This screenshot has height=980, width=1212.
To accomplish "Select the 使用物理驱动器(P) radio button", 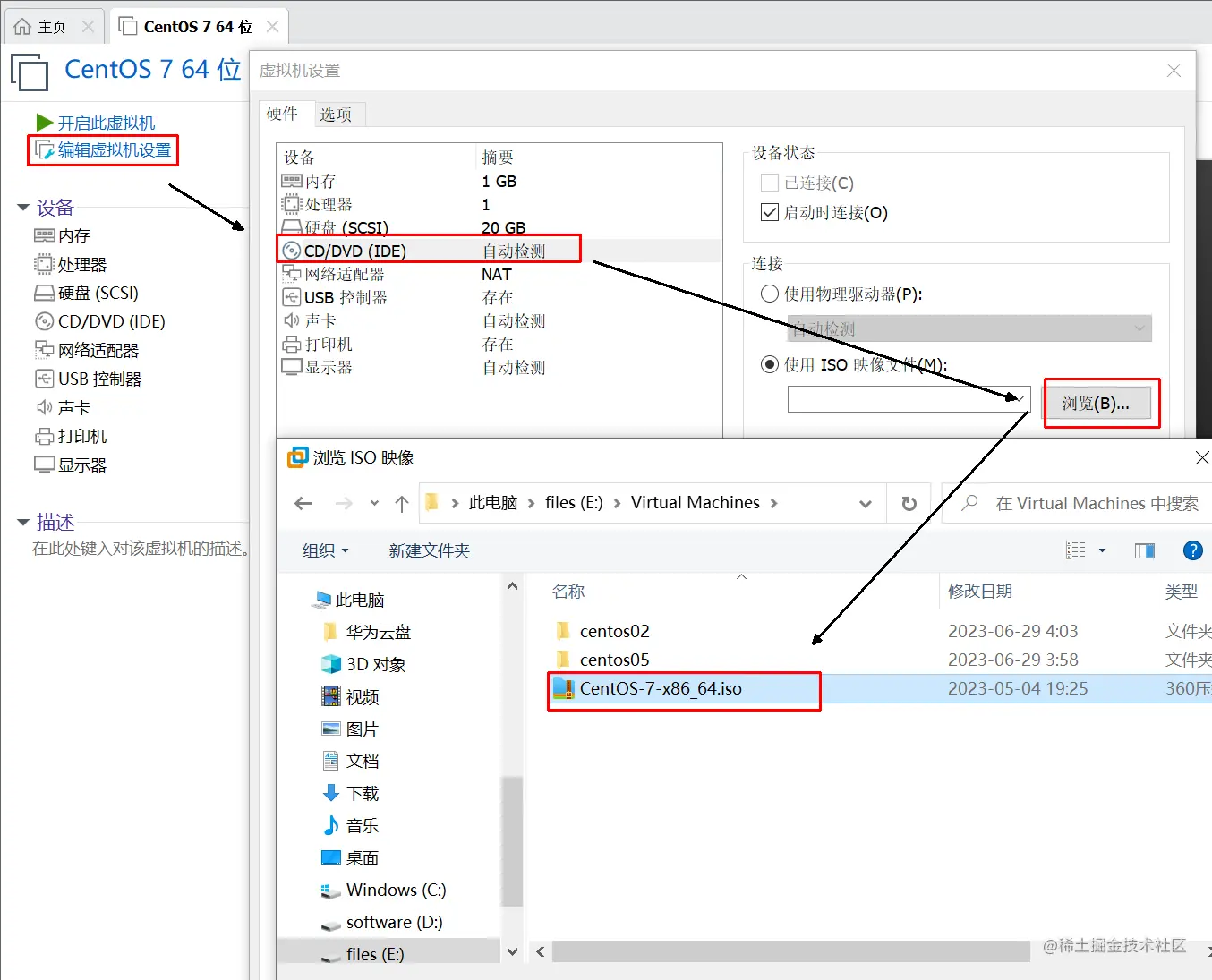I will 770,294.
